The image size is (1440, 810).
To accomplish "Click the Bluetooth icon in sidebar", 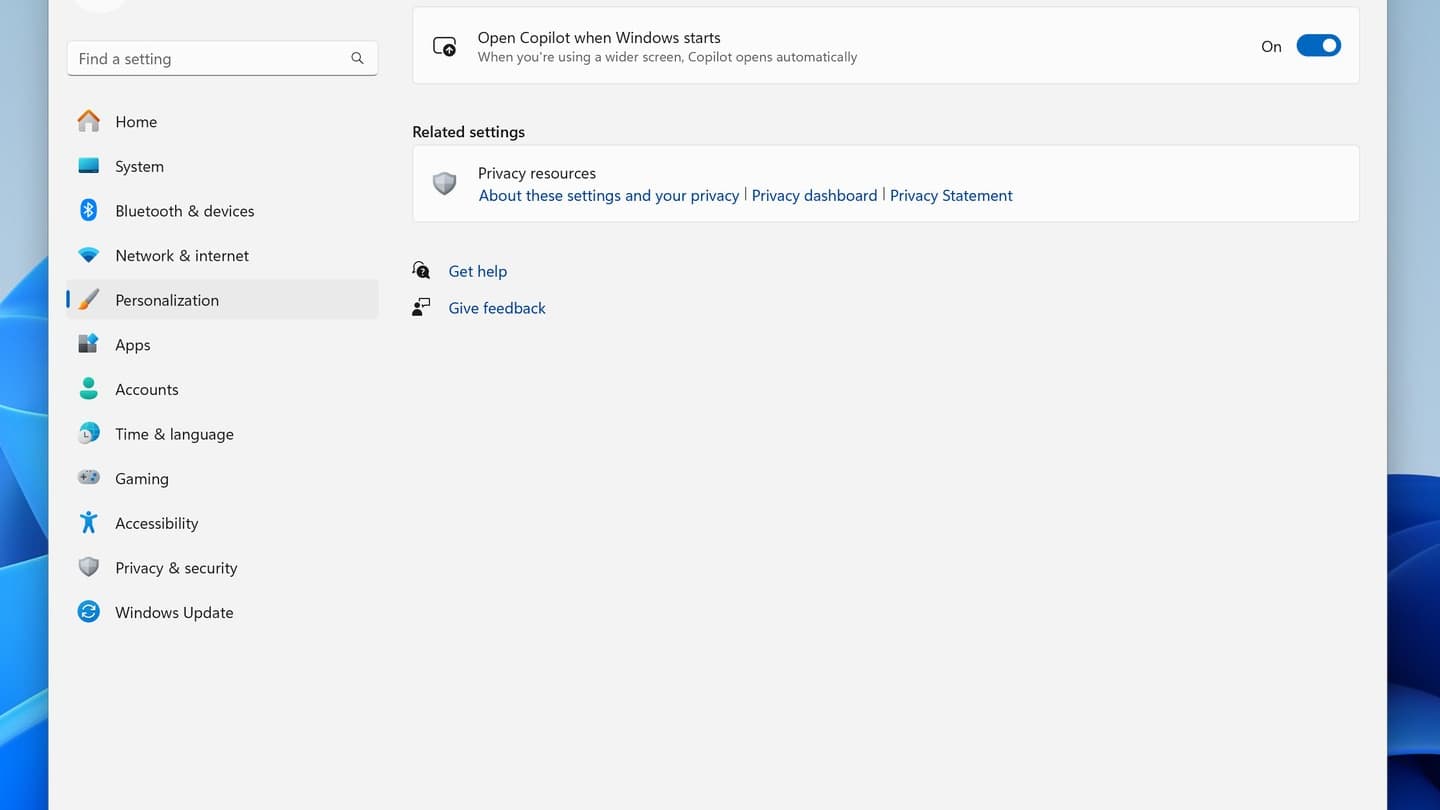I will 89,210.
